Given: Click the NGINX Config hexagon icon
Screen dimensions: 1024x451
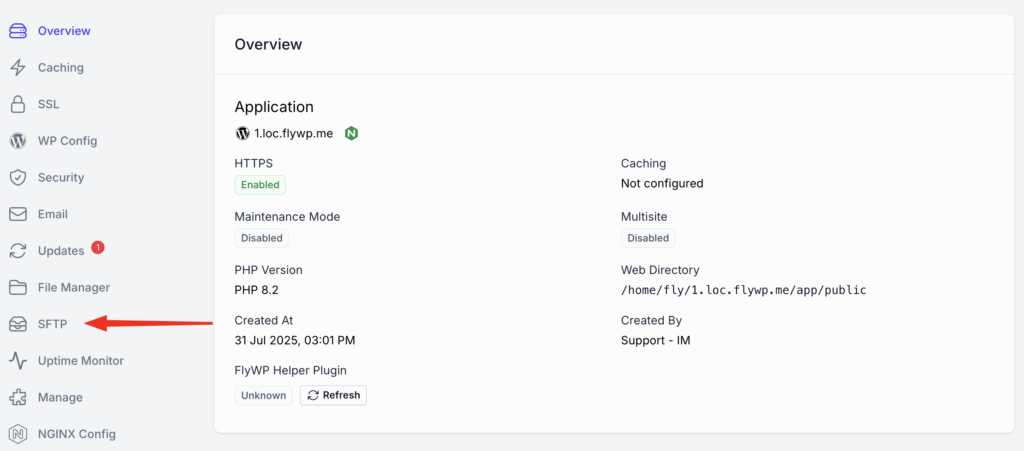Looking at the screenshot, I should tap(18, 433).
